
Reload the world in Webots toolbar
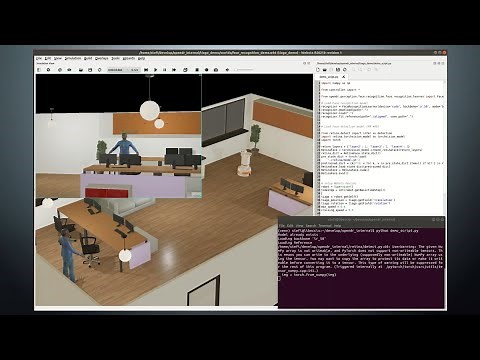(99, 70)
